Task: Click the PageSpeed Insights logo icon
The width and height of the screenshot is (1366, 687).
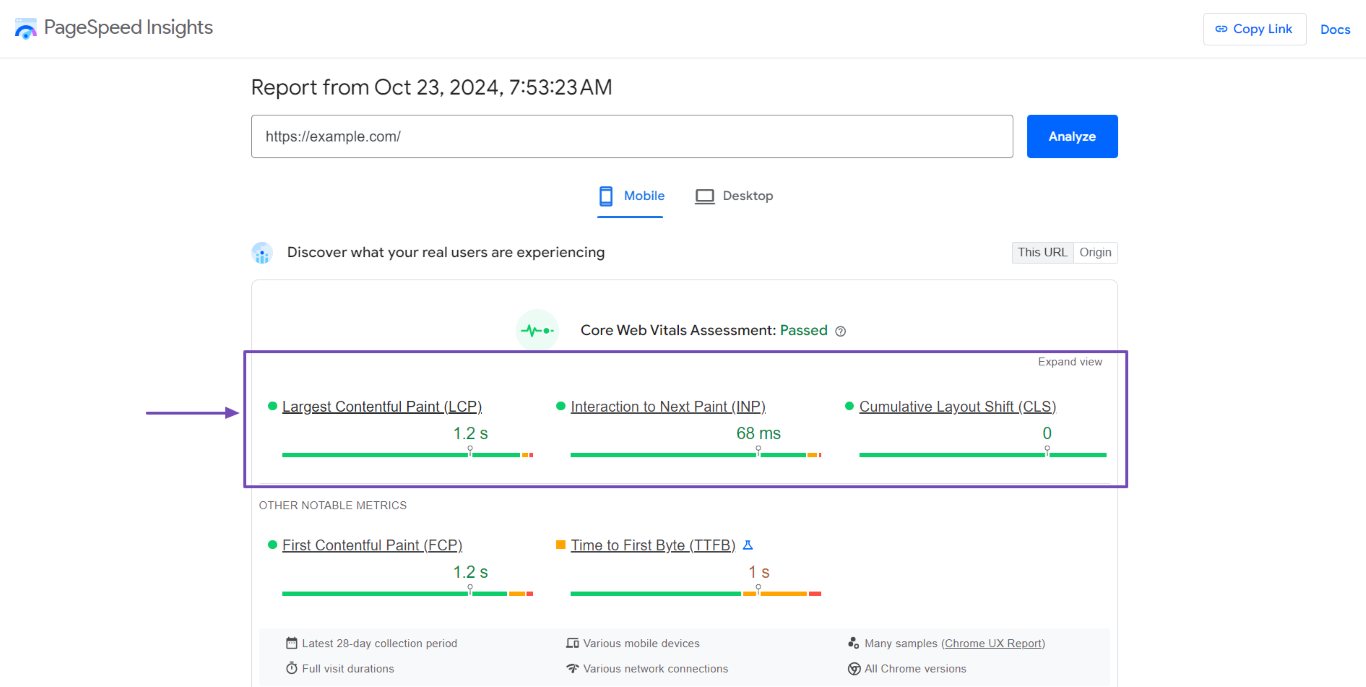Action: pos(25,28)
